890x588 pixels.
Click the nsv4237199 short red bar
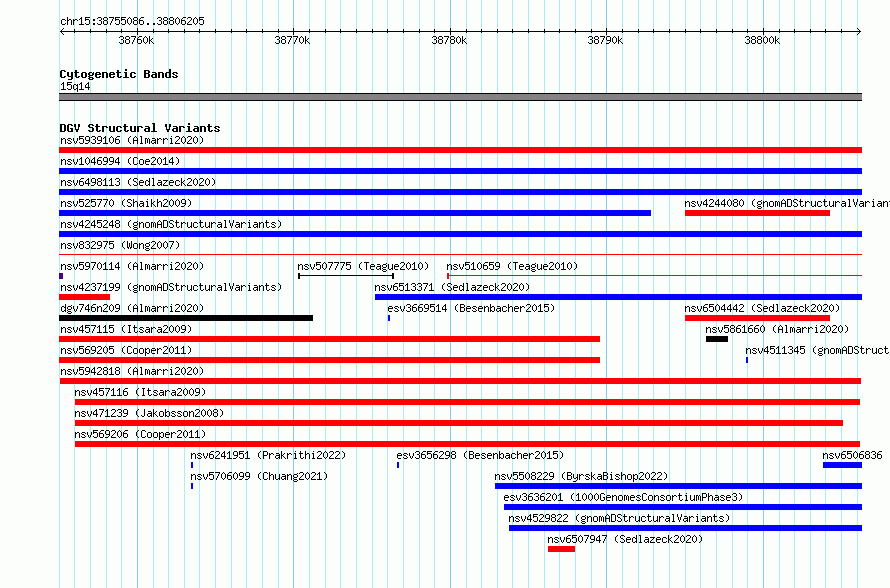[85, 297]
